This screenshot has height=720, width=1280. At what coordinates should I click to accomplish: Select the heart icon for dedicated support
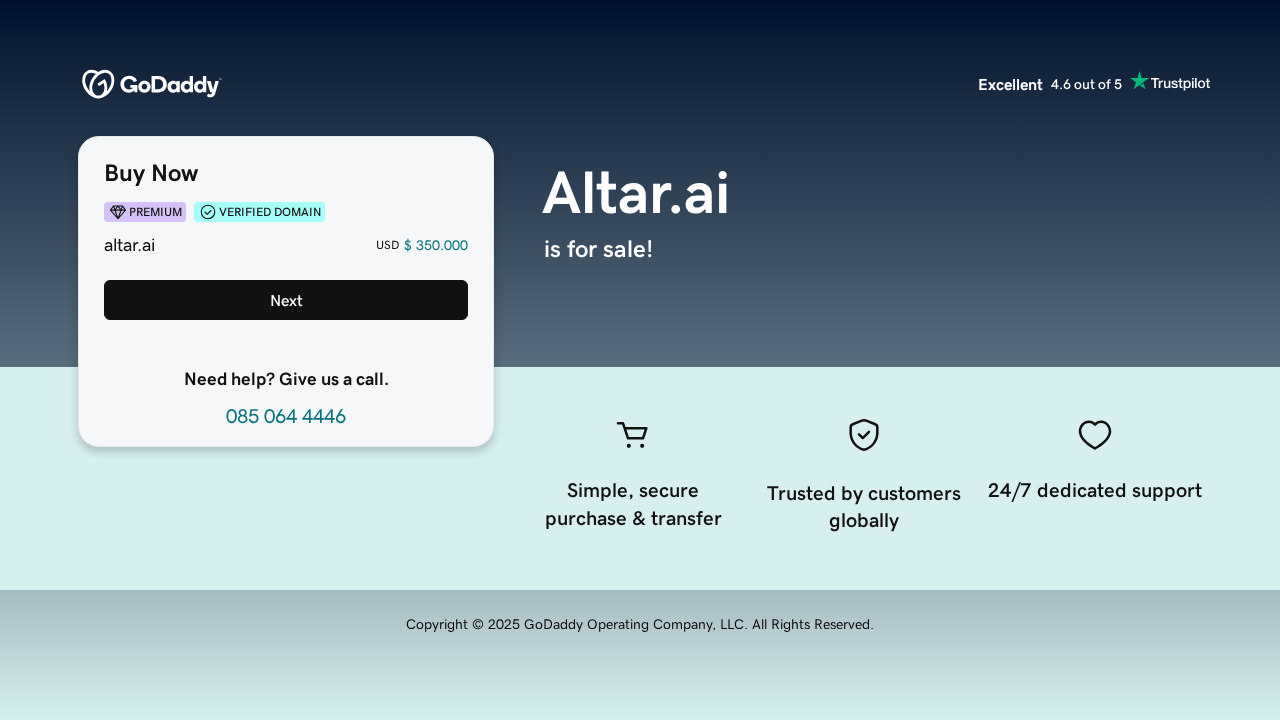[1094, 435]
